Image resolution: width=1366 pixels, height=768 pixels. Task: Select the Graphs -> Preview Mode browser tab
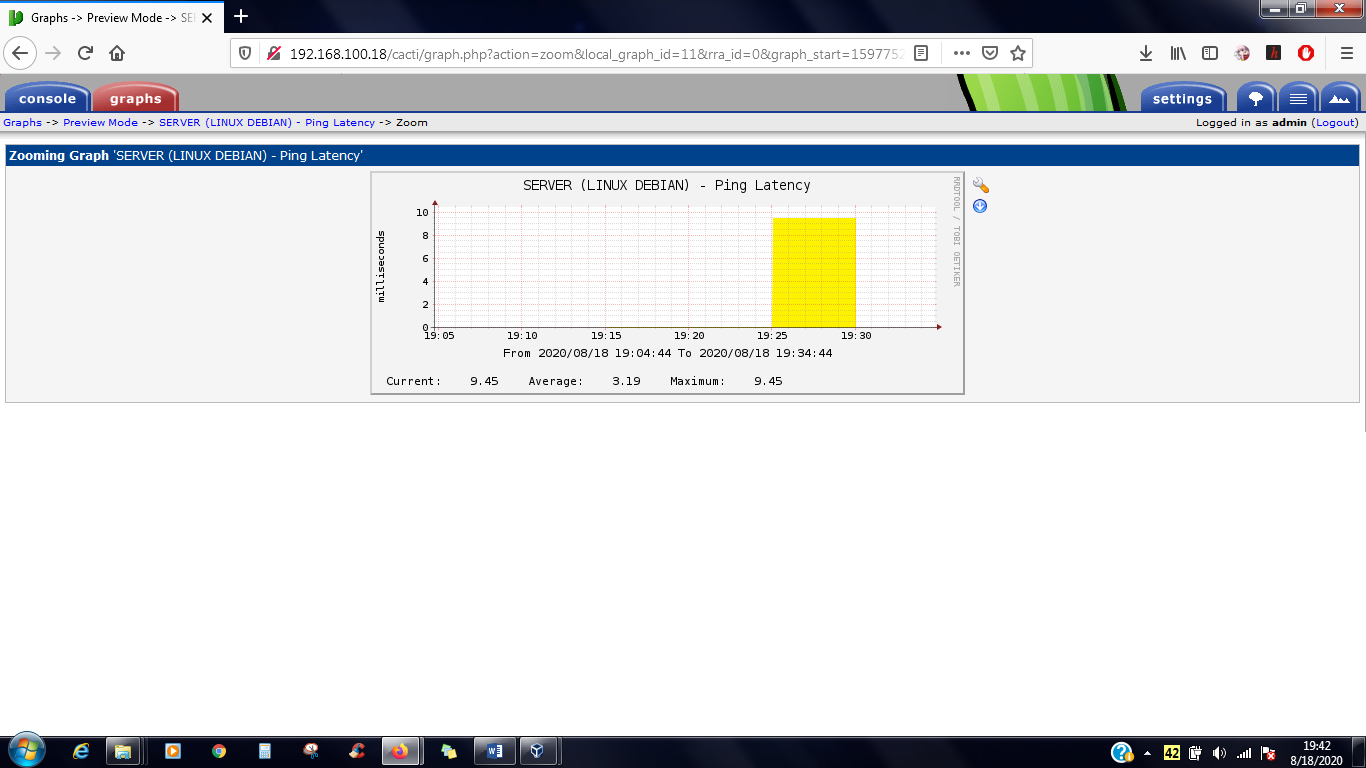tap(110, 18)
